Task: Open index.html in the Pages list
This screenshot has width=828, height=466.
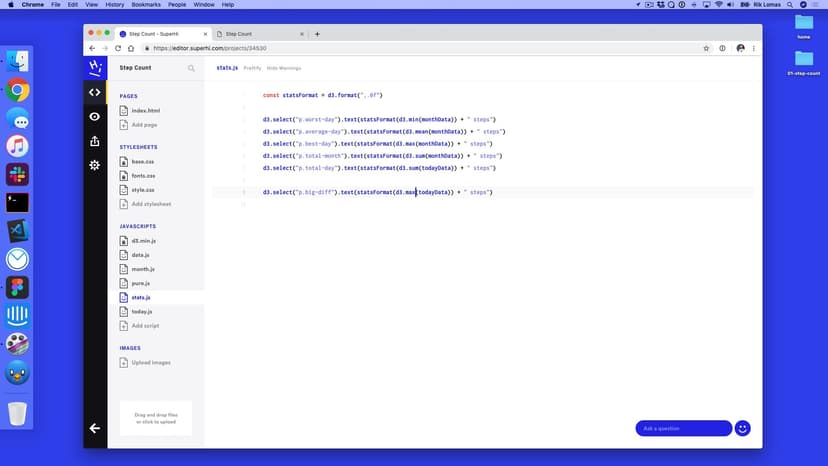Action: pyautogui.click(x=145, y=110)
